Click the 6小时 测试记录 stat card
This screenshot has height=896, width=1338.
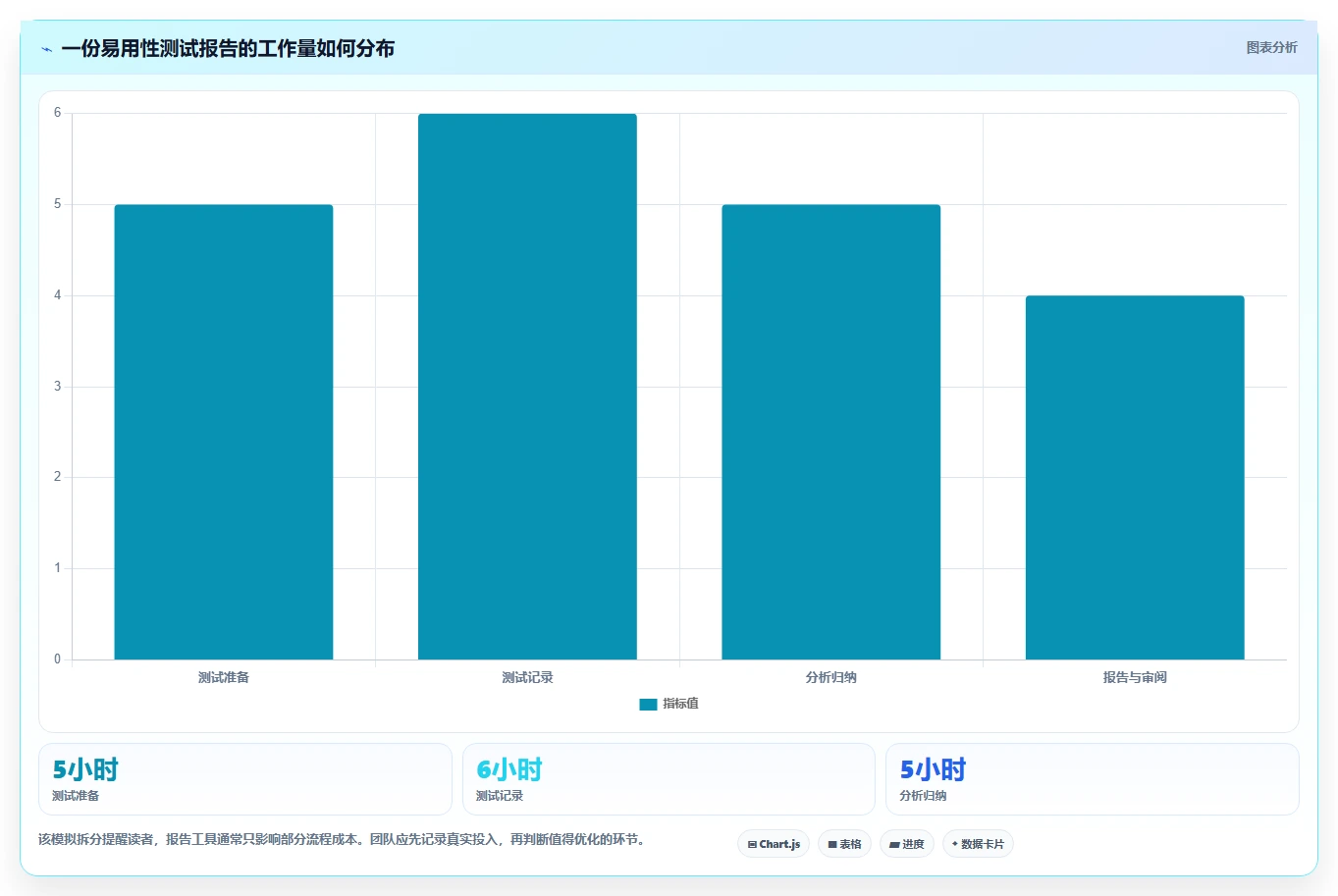click(x=669, y=779)
